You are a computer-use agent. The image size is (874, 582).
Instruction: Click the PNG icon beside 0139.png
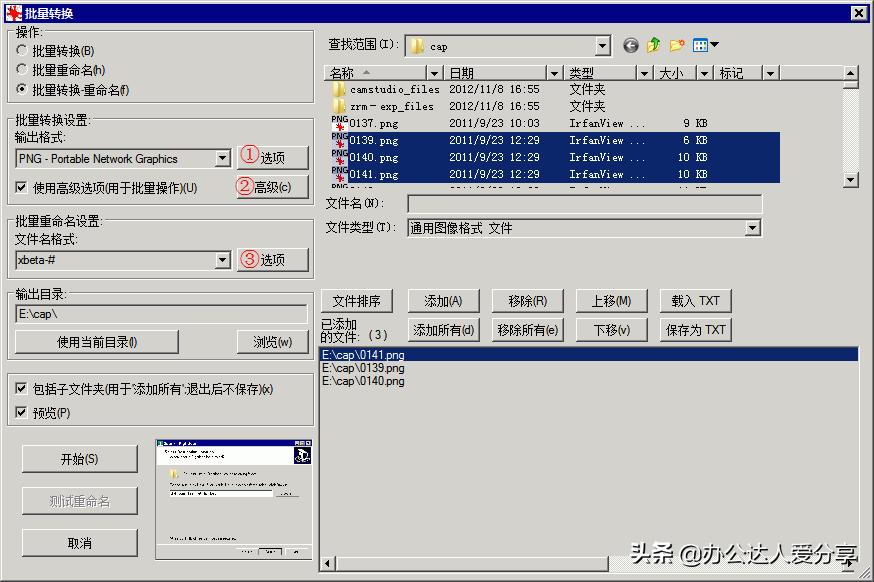(339, 140)
